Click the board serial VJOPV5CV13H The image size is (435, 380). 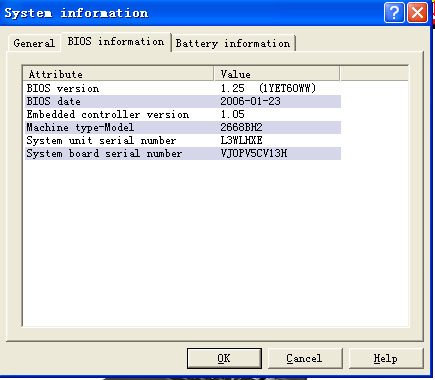click(x=254, y=153)
